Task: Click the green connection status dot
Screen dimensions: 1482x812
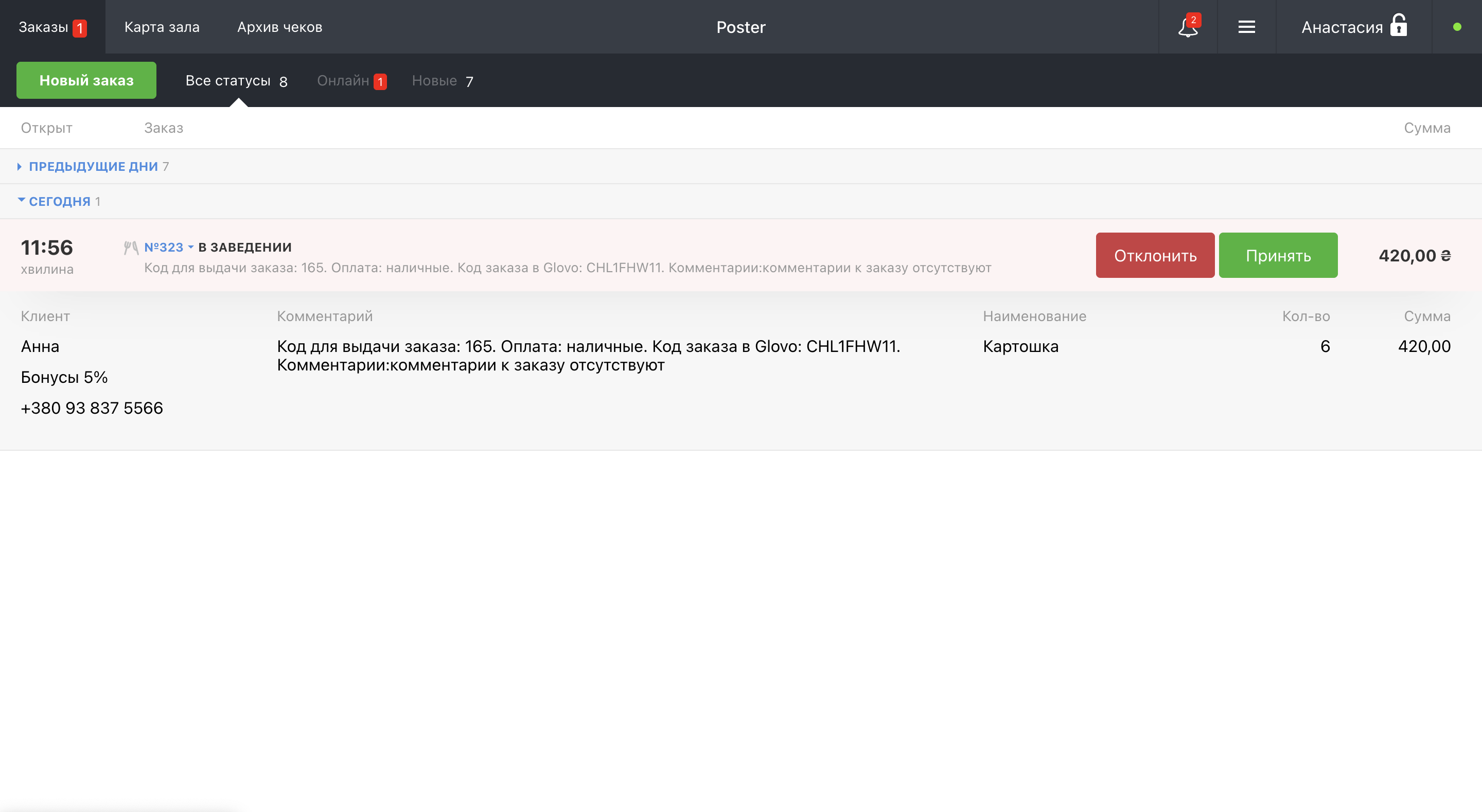Action: click(1457, 27)
